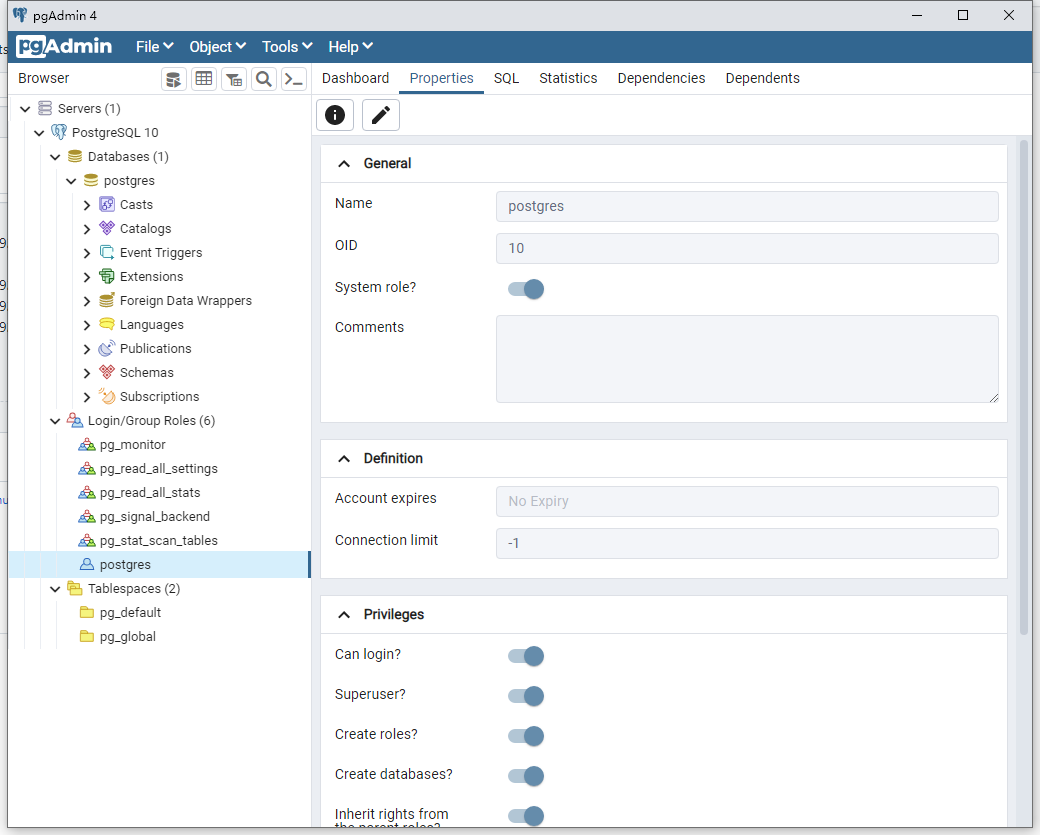This screenshot has width=1040, height=835.
Task: Select the pg_read_all_settings role
Action: (x=159, y=468)
